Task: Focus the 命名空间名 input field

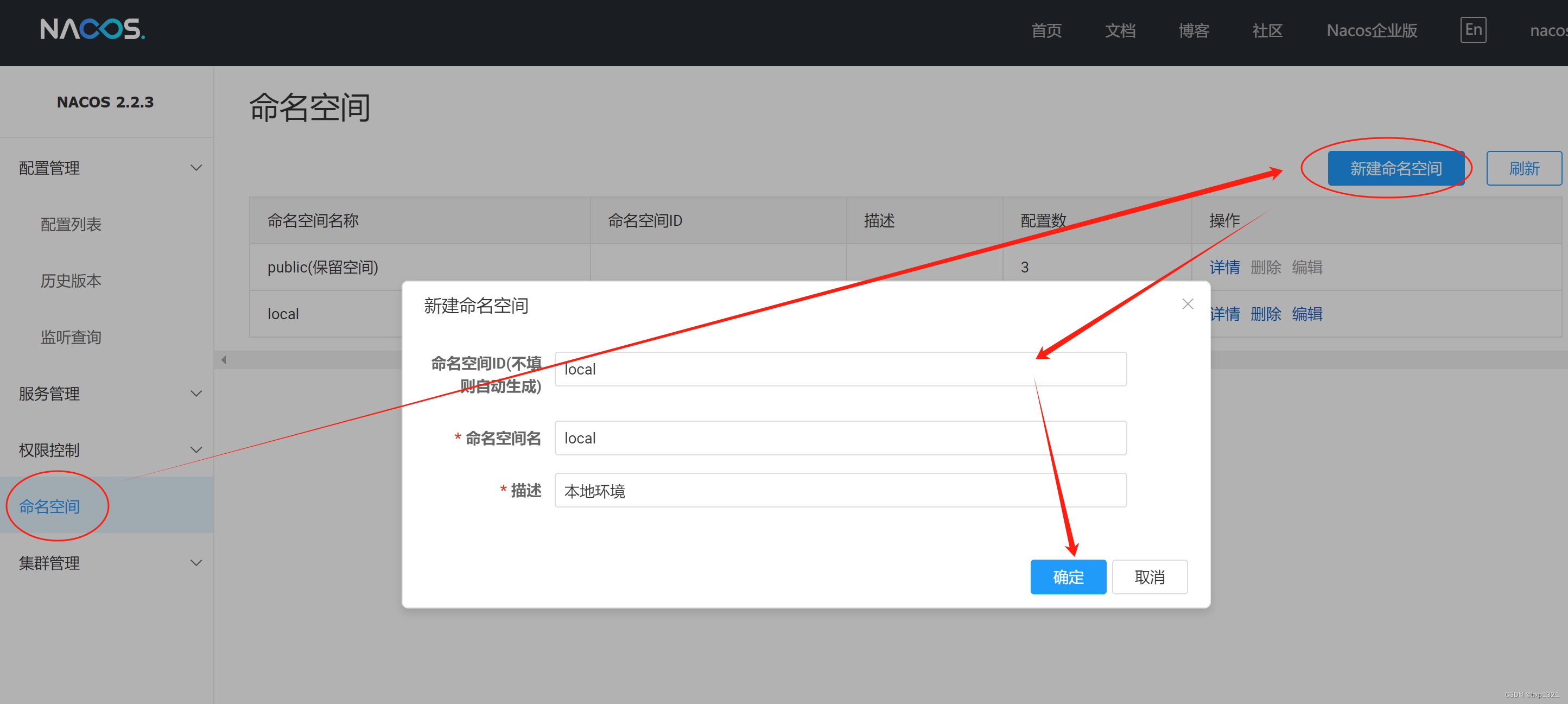Action: pos(840,438)
